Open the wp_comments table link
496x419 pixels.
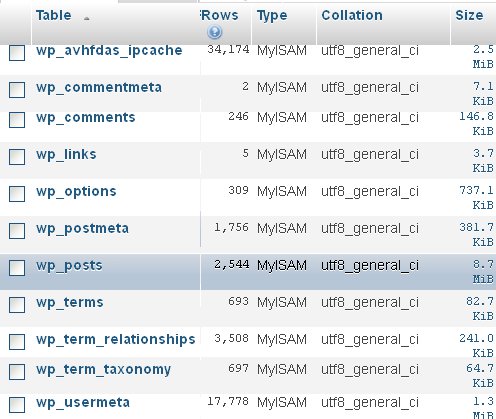86,117
